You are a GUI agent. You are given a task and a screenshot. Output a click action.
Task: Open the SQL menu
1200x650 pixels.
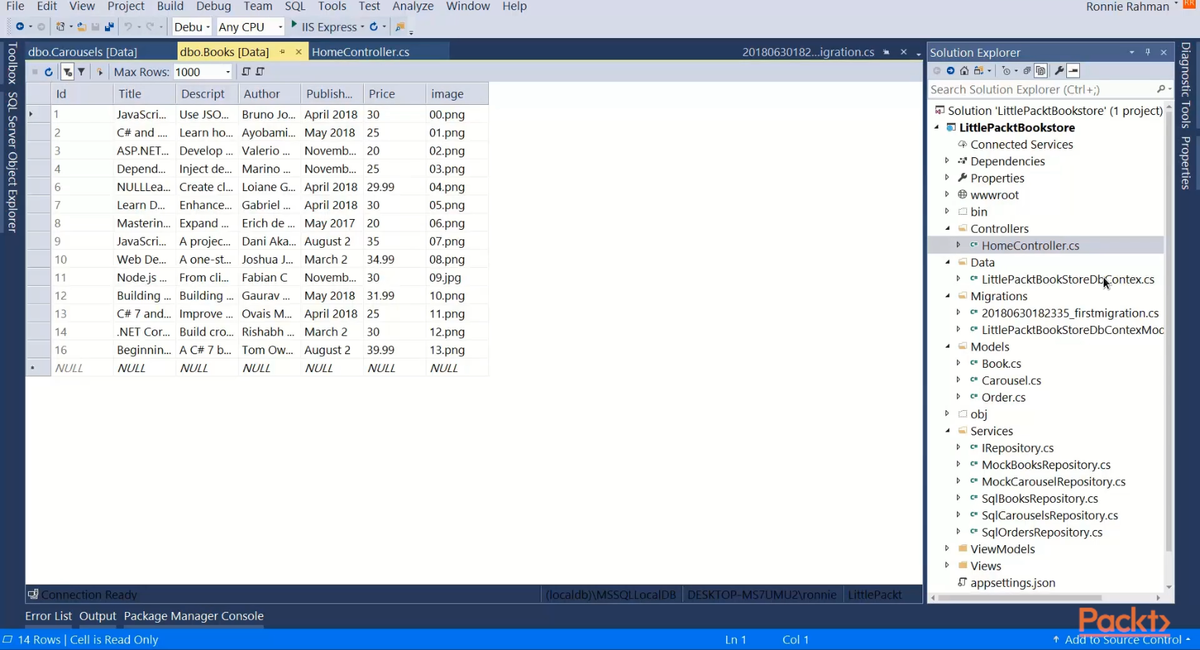[295, 6]
